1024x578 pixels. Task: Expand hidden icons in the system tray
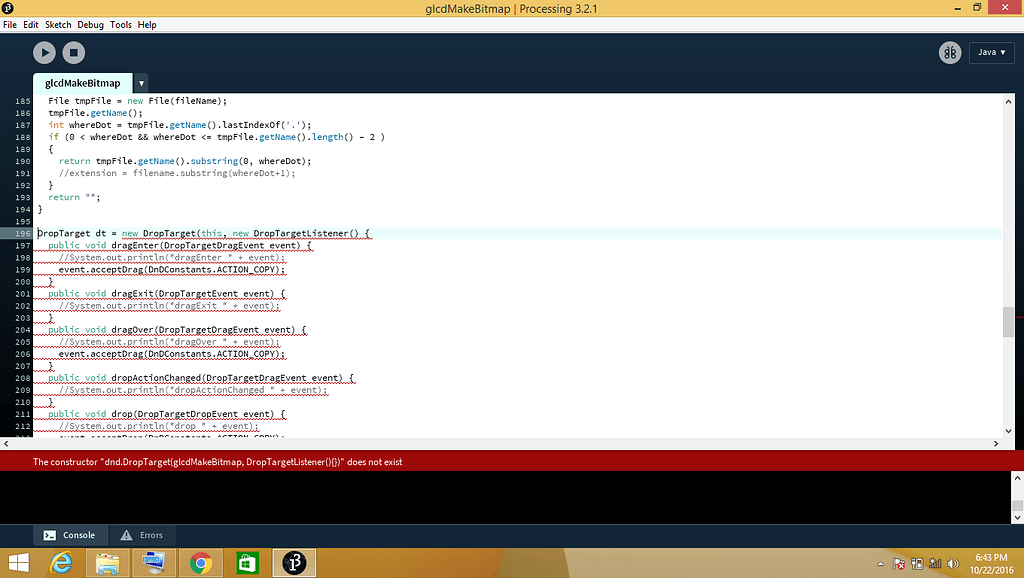click(880, 563)
